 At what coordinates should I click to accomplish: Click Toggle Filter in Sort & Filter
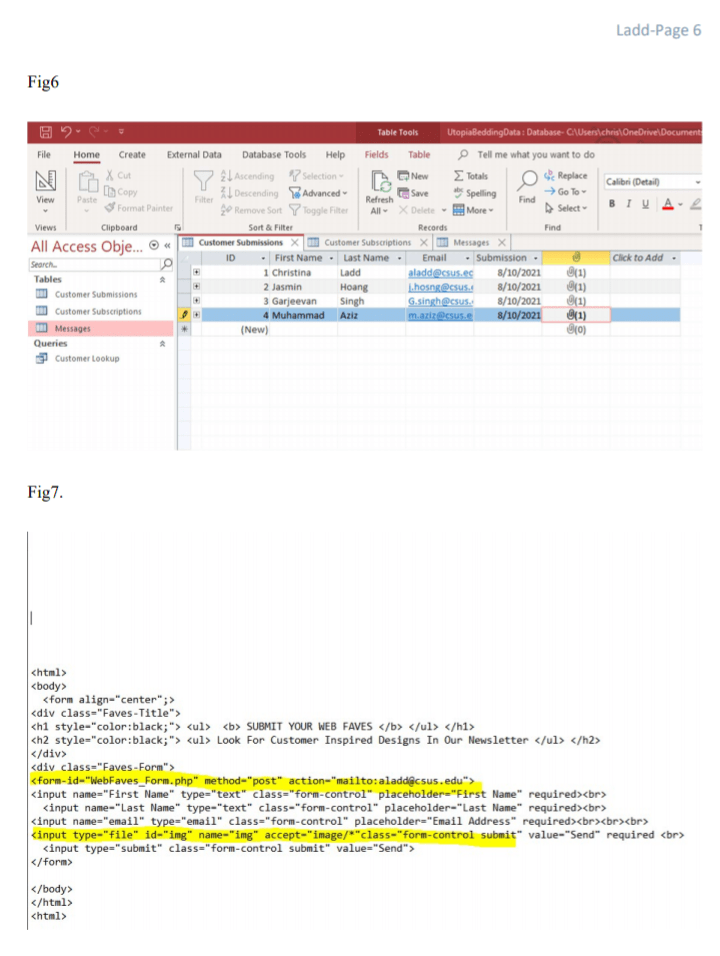click(320, 210)
